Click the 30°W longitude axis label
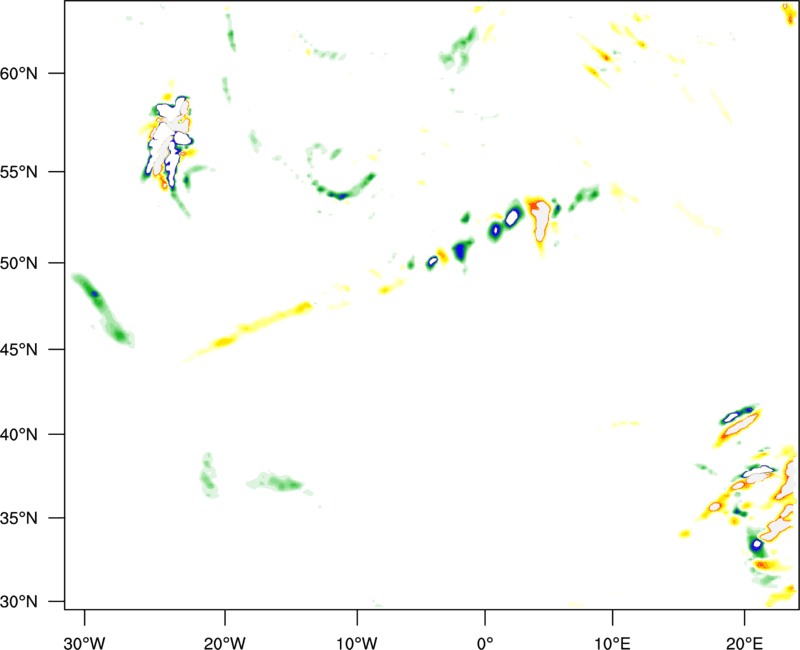This screenshot has height=650, width=800. 84,643
